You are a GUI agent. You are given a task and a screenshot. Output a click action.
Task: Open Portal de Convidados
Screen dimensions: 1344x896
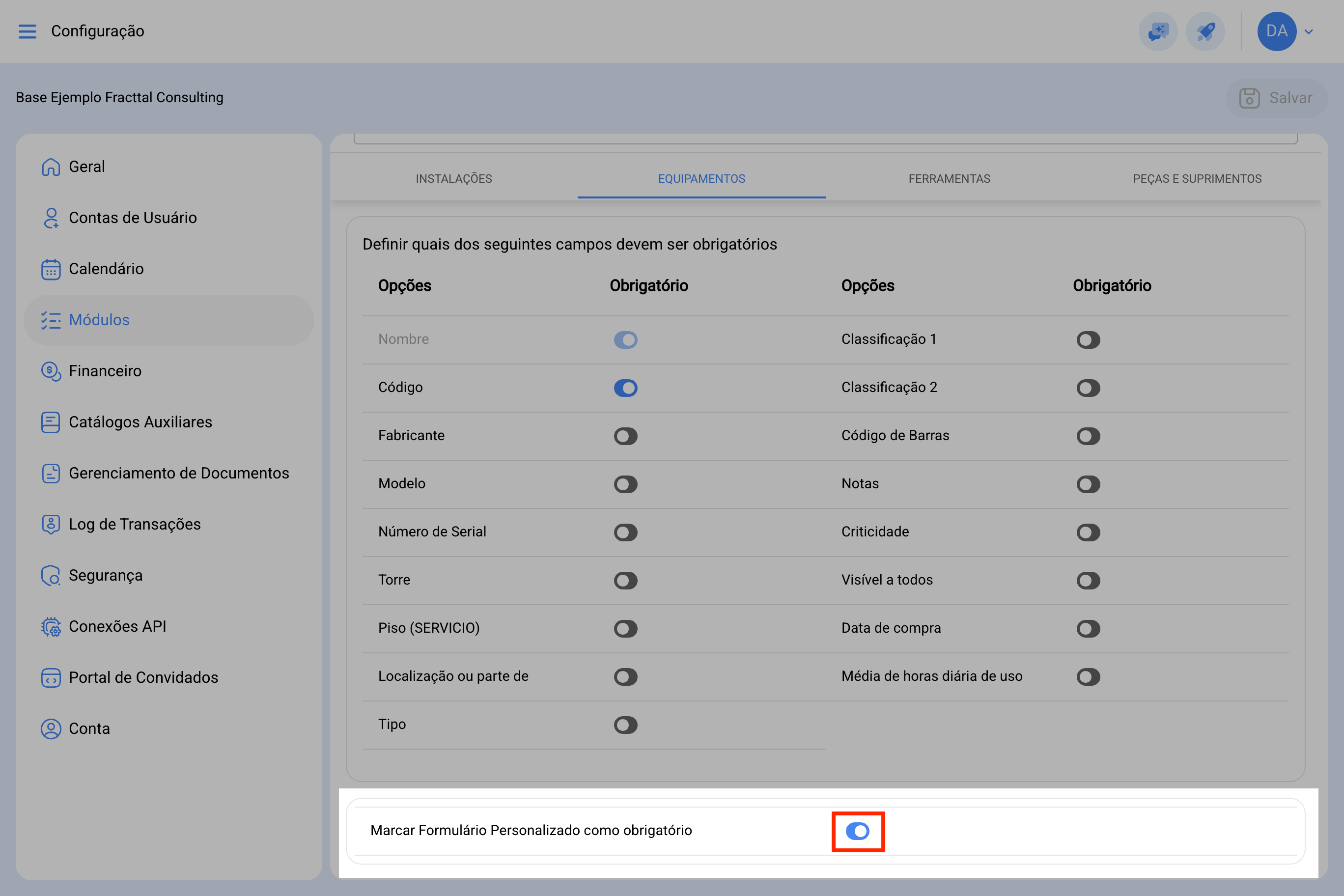coord(168,678)
